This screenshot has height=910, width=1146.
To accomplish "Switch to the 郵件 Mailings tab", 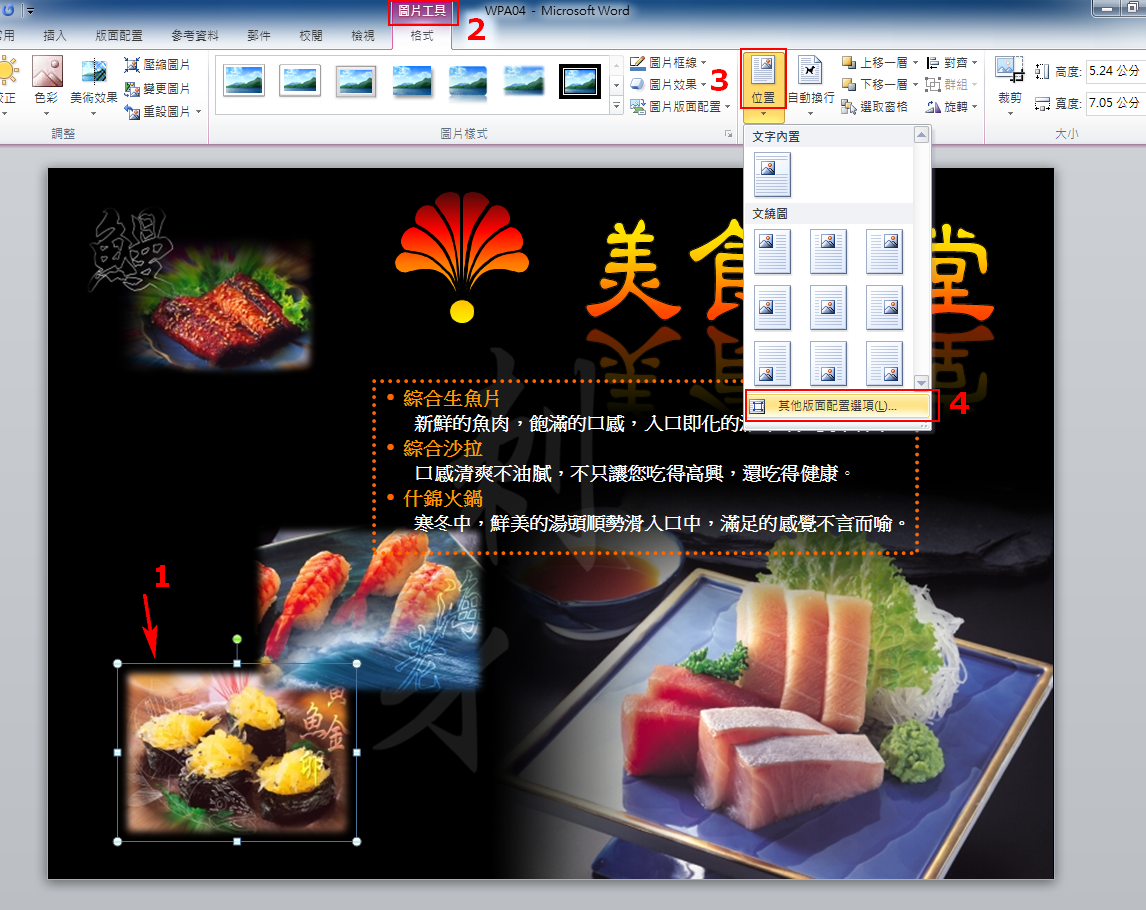I will pyautogui.click(x=259, y=35).
